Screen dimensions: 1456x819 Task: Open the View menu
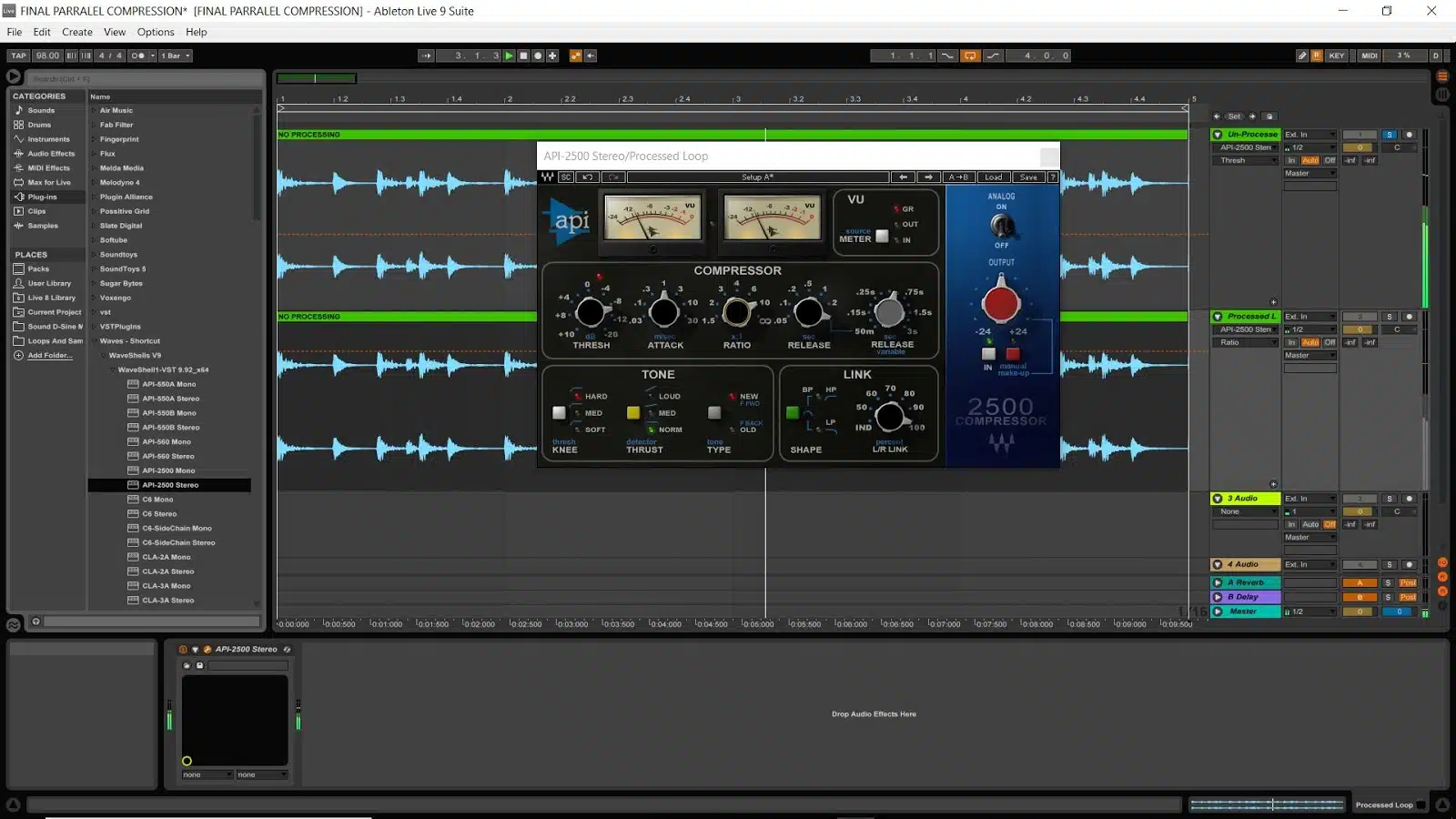click(115, 32)
